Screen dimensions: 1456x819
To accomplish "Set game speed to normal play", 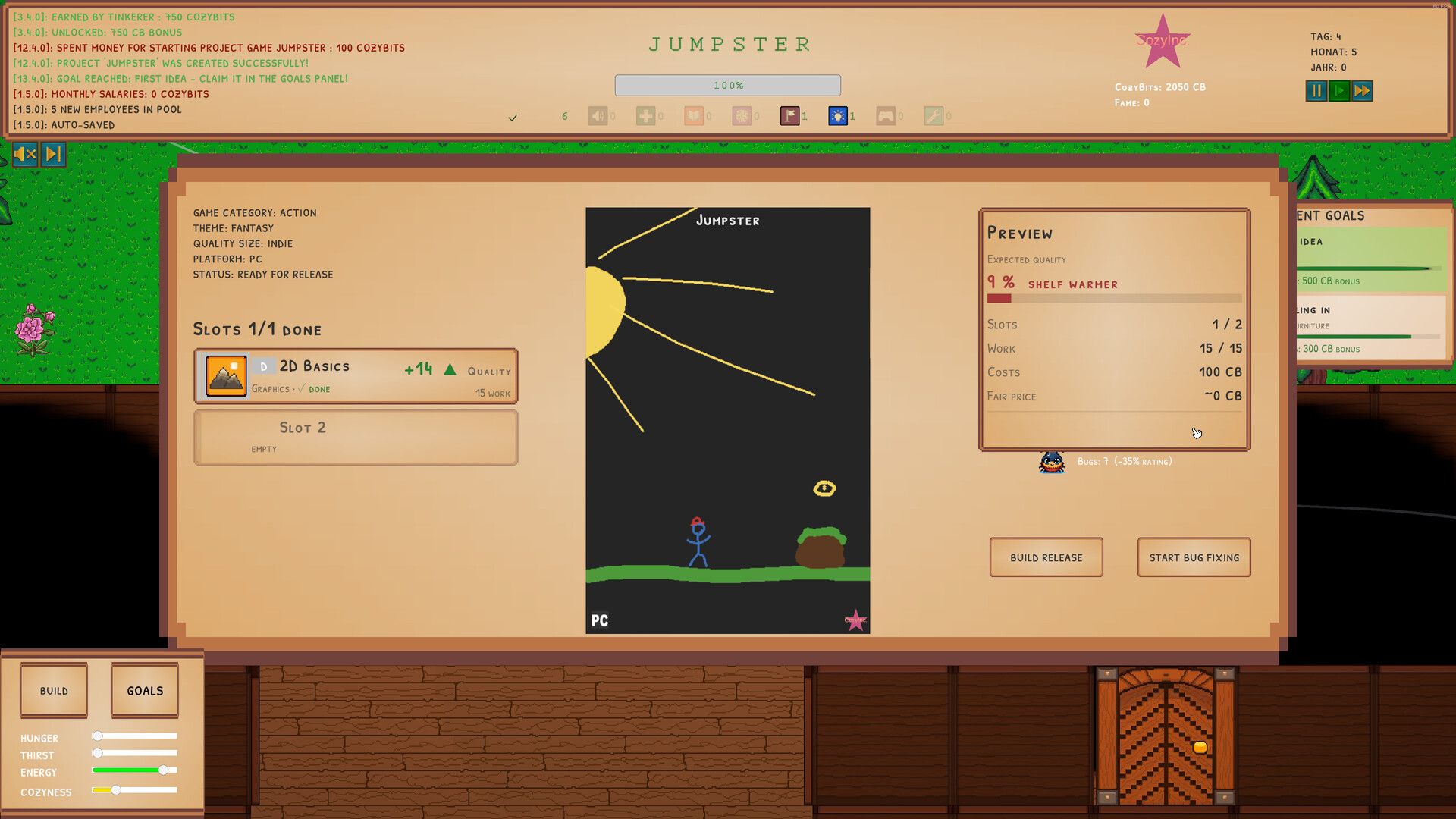I will coord(1339,91).
